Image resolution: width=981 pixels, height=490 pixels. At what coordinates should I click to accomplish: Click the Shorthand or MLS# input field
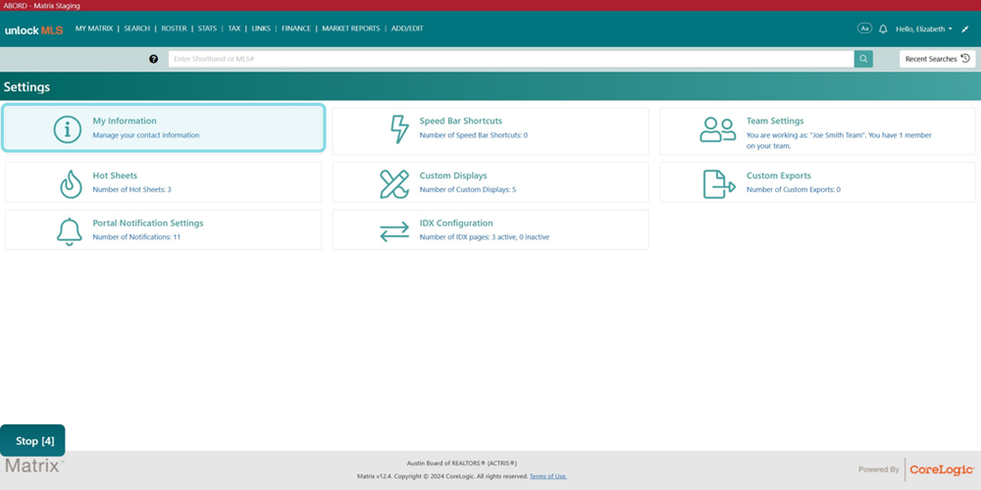point(511,59)
